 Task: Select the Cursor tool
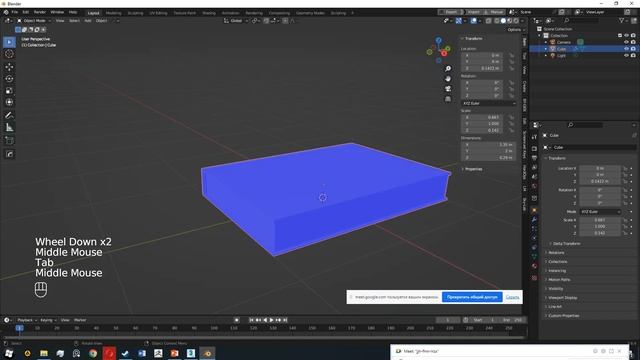9,54
